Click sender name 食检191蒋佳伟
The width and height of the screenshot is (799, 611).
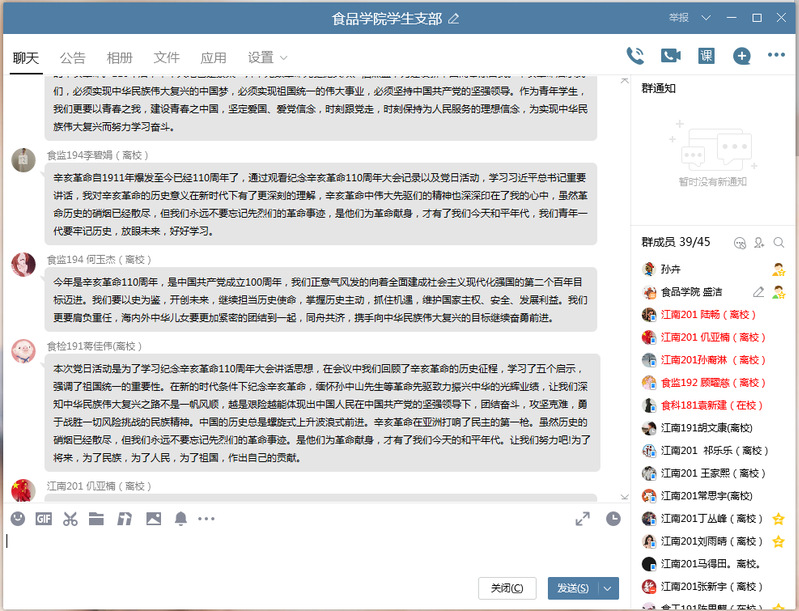click(x=94, y=347)
